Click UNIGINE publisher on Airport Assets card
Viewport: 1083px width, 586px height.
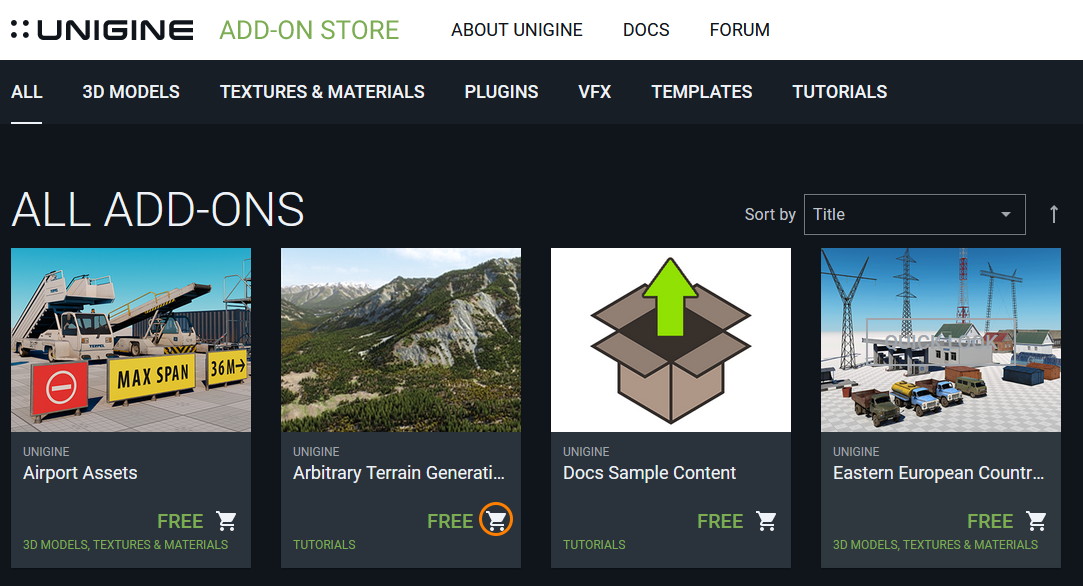point(46,451)
